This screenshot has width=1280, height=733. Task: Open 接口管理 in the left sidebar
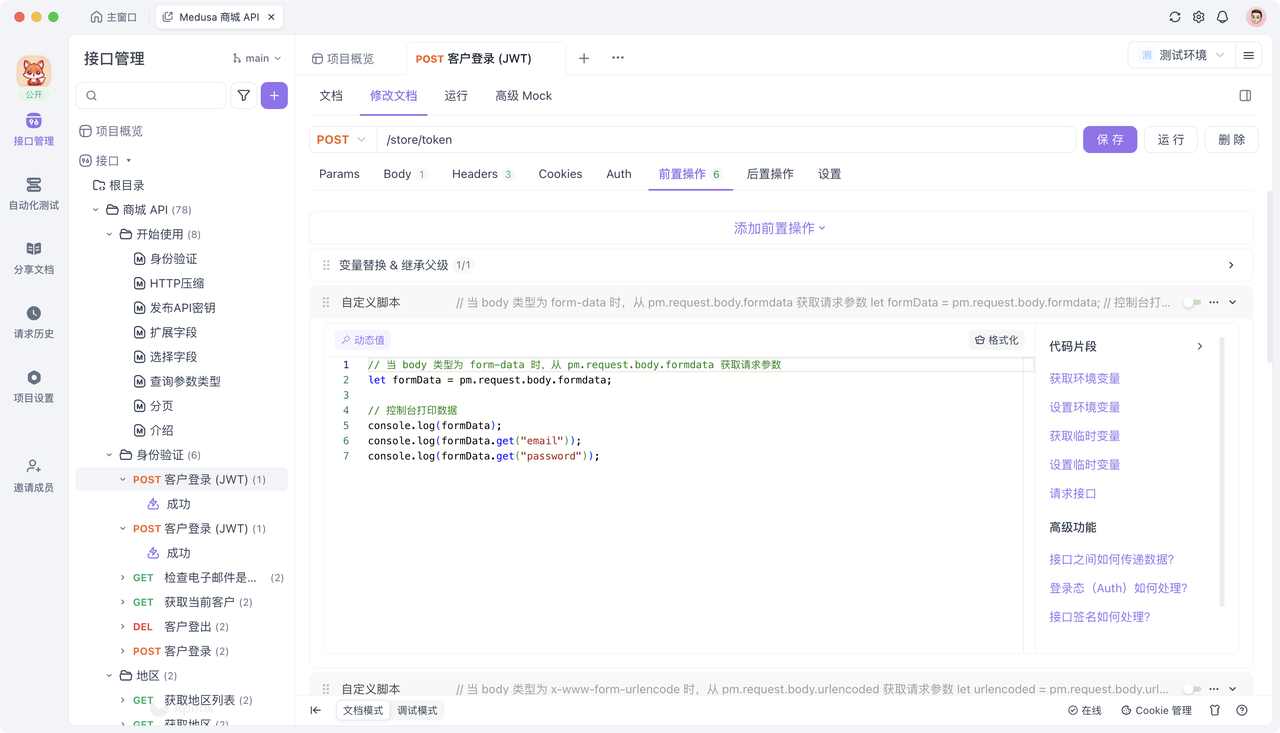pos(34,130)
